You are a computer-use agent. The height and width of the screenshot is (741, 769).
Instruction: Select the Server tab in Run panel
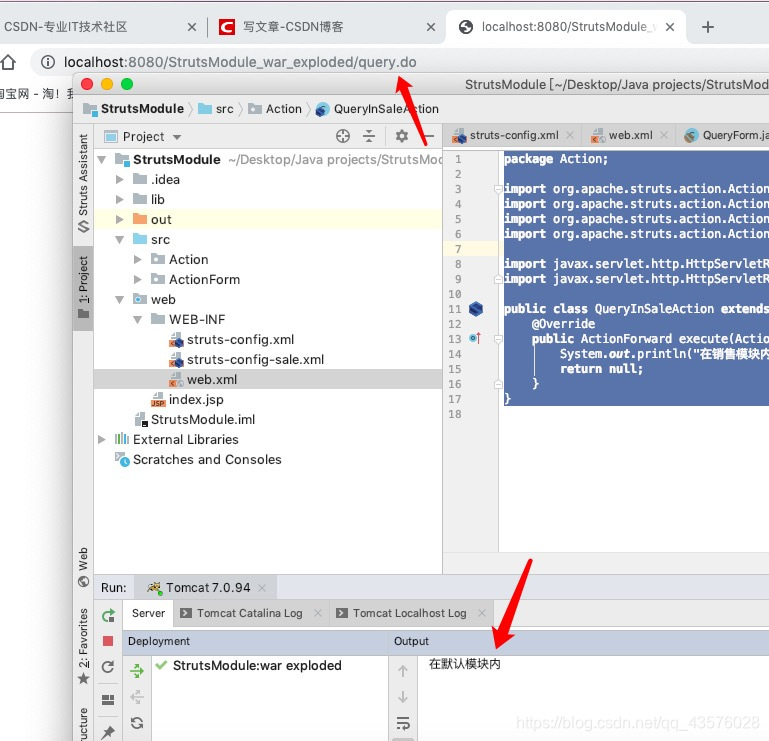pos(148,613)
